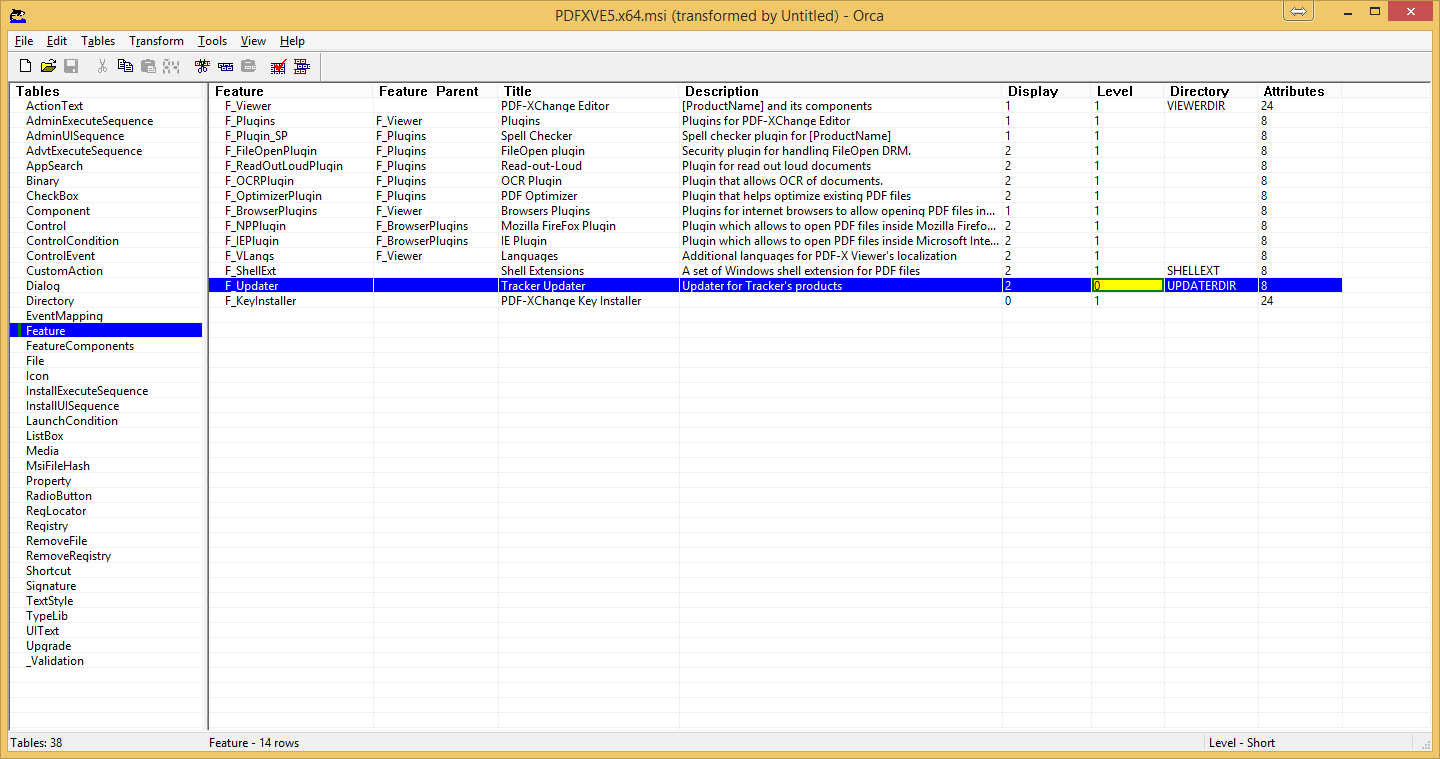This screenshot has height=759, width=1440.
Task: Open the Transform menu
Action: coord(156,41)
